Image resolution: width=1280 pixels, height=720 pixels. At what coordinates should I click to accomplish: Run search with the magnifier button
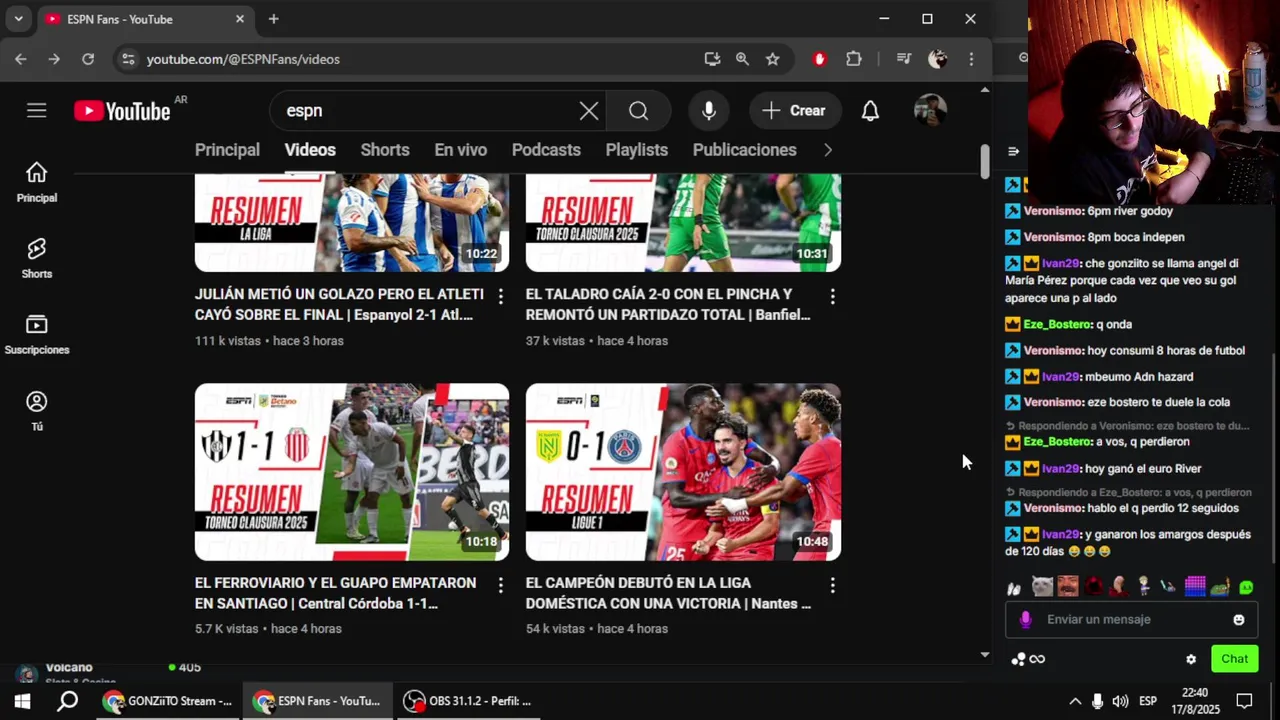pos(638,111)
